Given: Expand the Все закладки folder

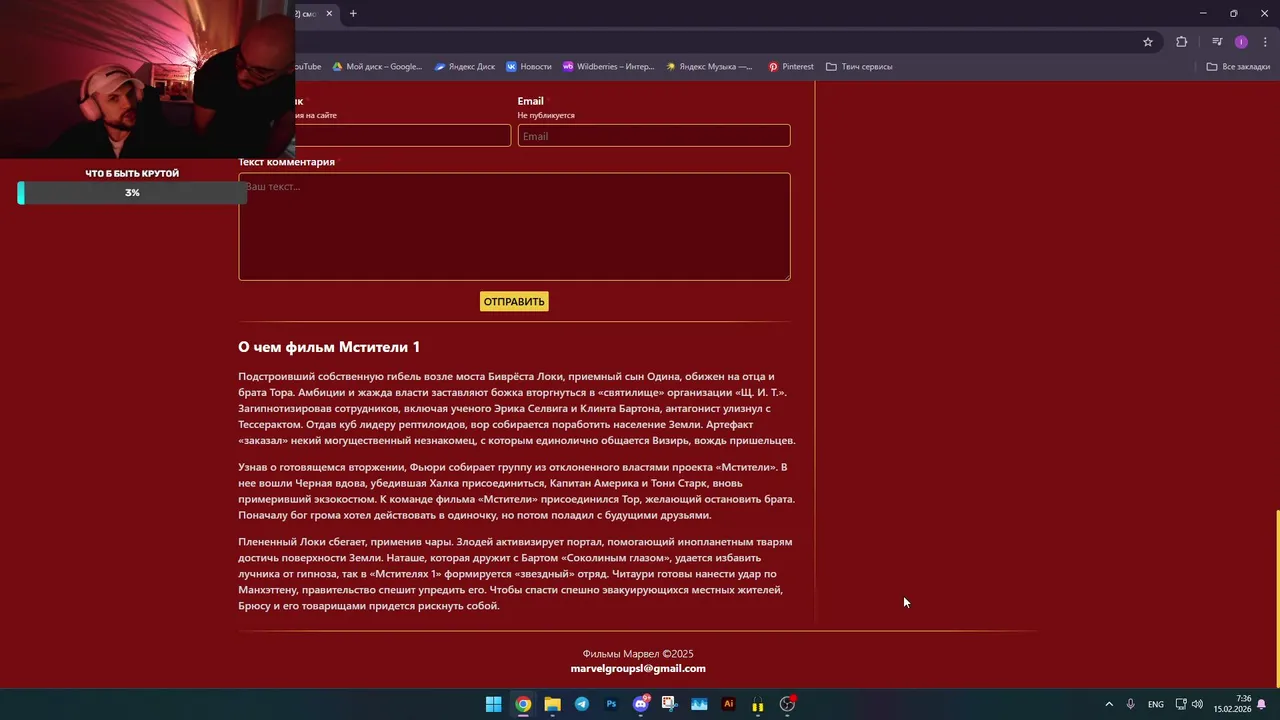Looking at the screenshot, I should [x=1238, y=67].
